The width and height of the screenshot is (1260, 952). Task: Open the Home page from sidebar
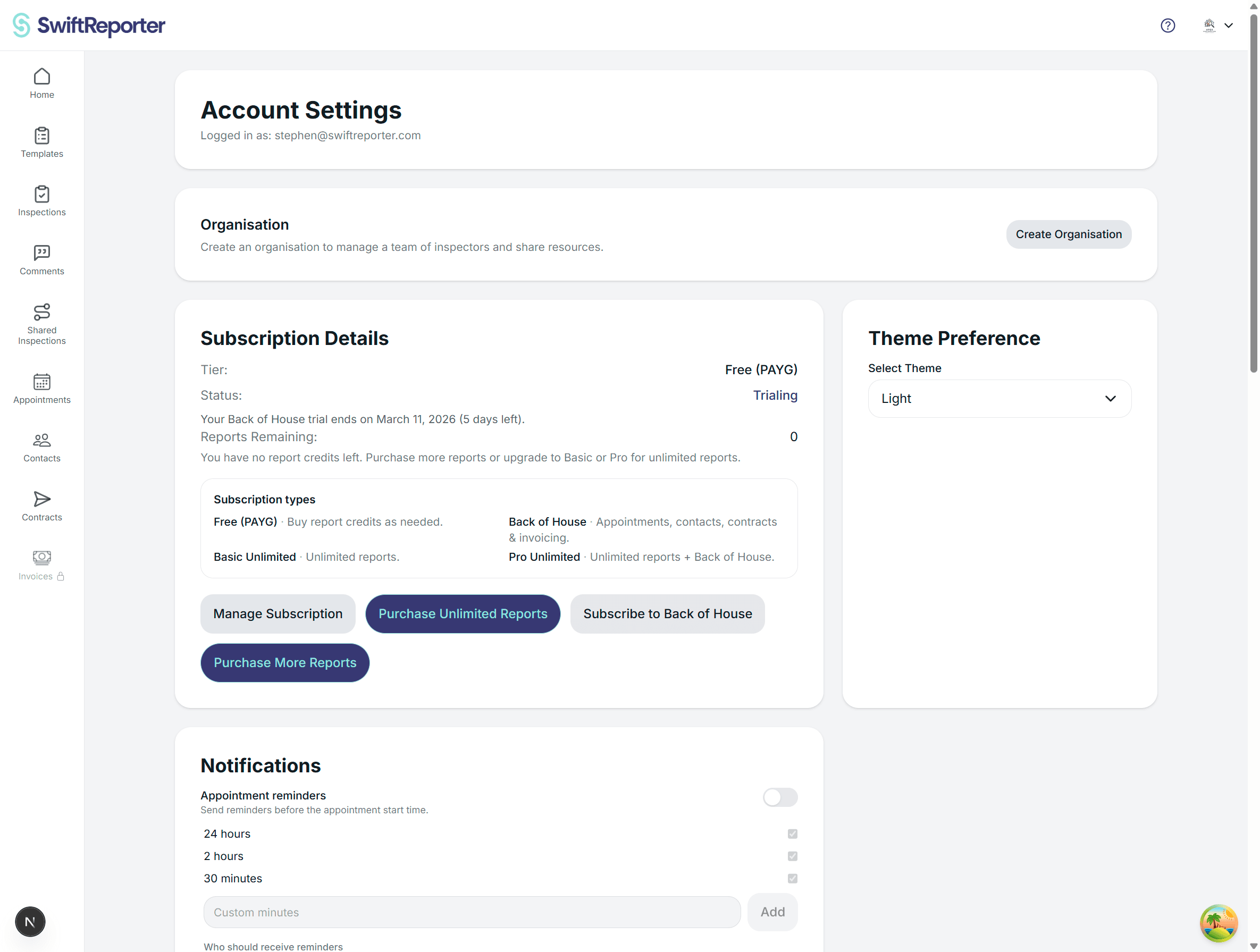point(41,83)
